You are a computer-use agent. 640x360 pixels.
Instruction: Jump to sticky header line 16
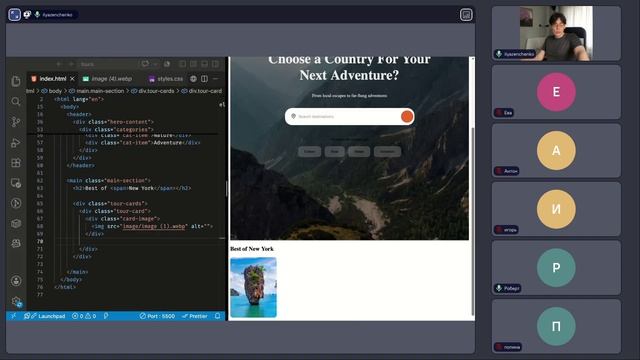[x=79, y=114]
